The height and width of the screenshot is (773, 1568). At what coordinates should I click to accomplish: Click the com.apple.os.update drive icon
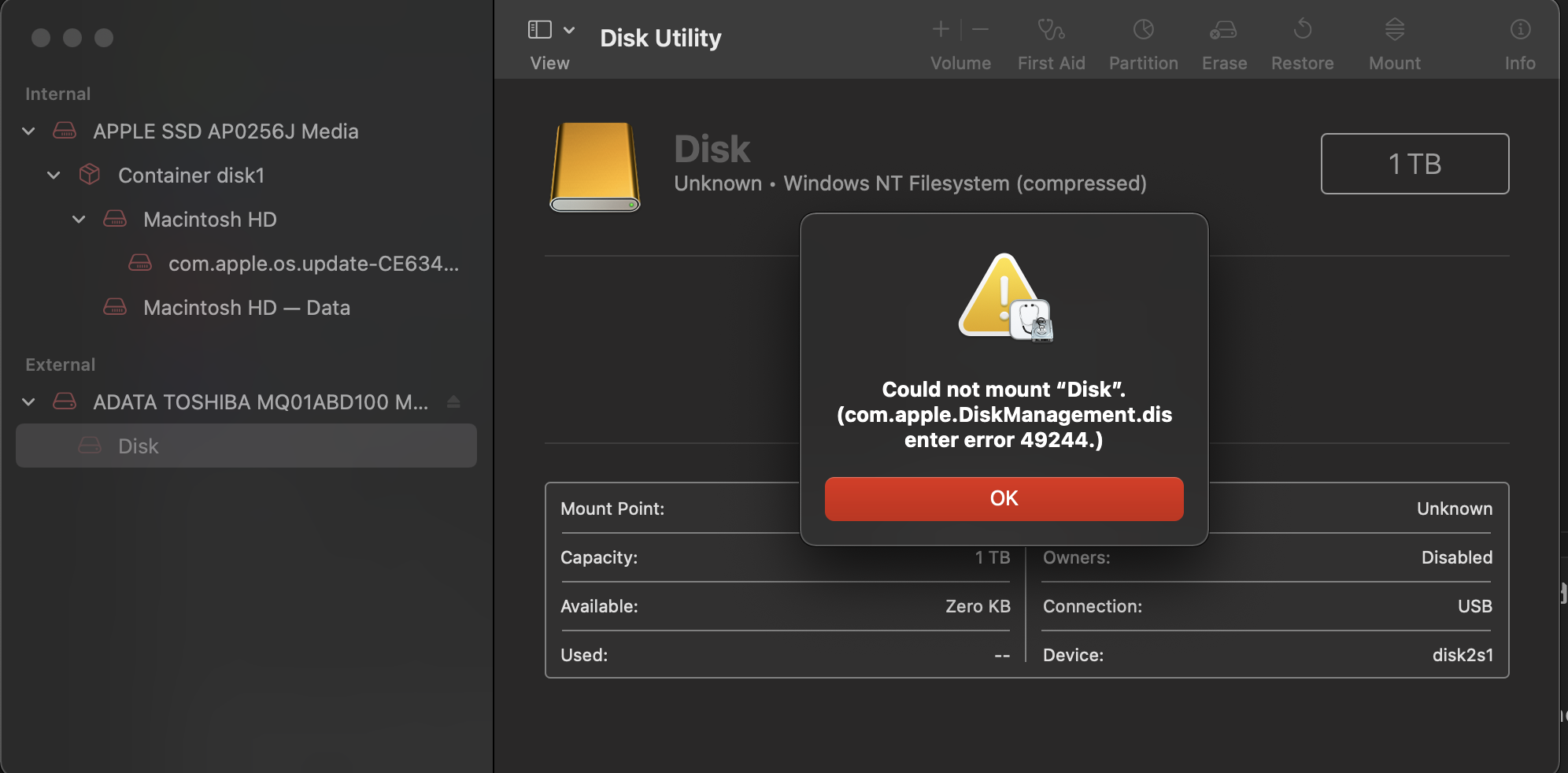(x=140, y=264)
